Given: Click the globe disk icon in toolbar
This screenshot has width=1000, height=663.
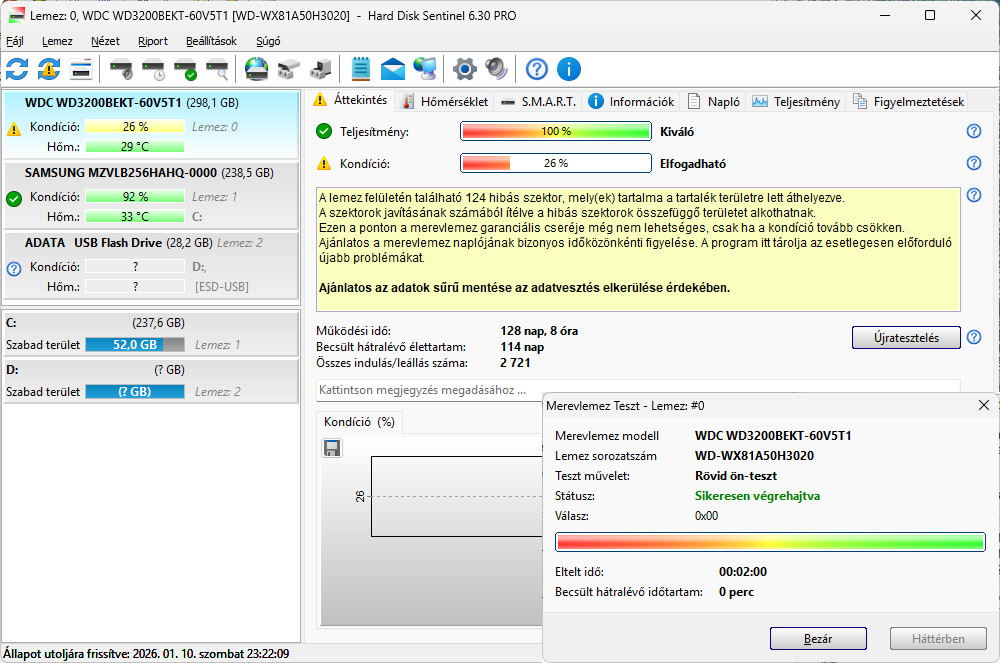Looking at the screenshot, I should tap(256, 69).
